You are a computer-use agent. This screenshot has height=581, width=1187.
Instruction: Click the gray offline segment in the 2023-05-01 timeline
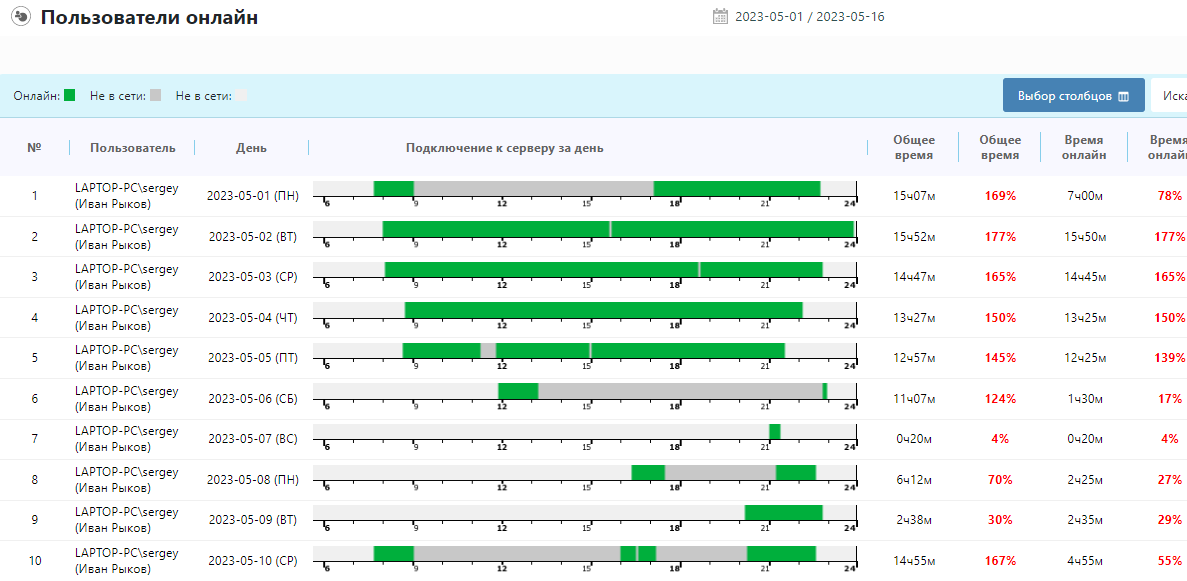click(533, 189)
